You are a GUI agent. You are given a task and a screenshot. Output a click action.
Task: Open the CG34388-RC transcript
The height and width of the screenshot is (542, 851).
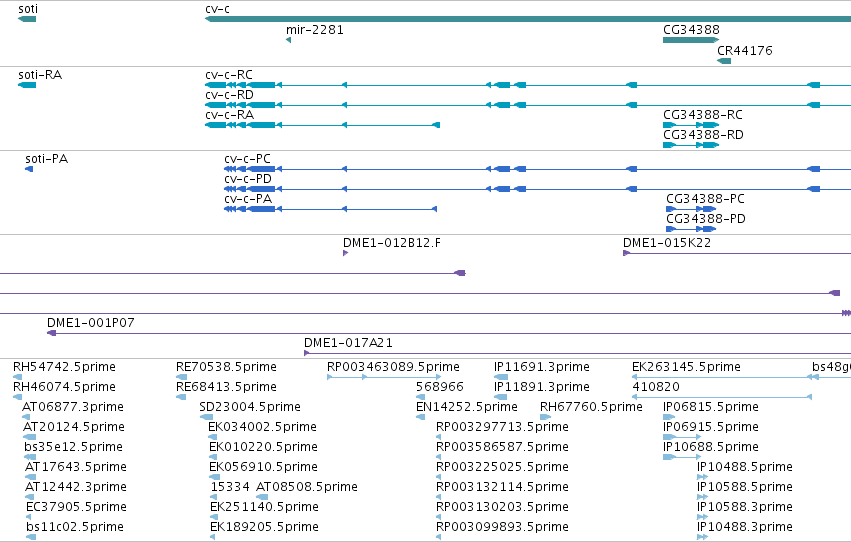point(691,125)
